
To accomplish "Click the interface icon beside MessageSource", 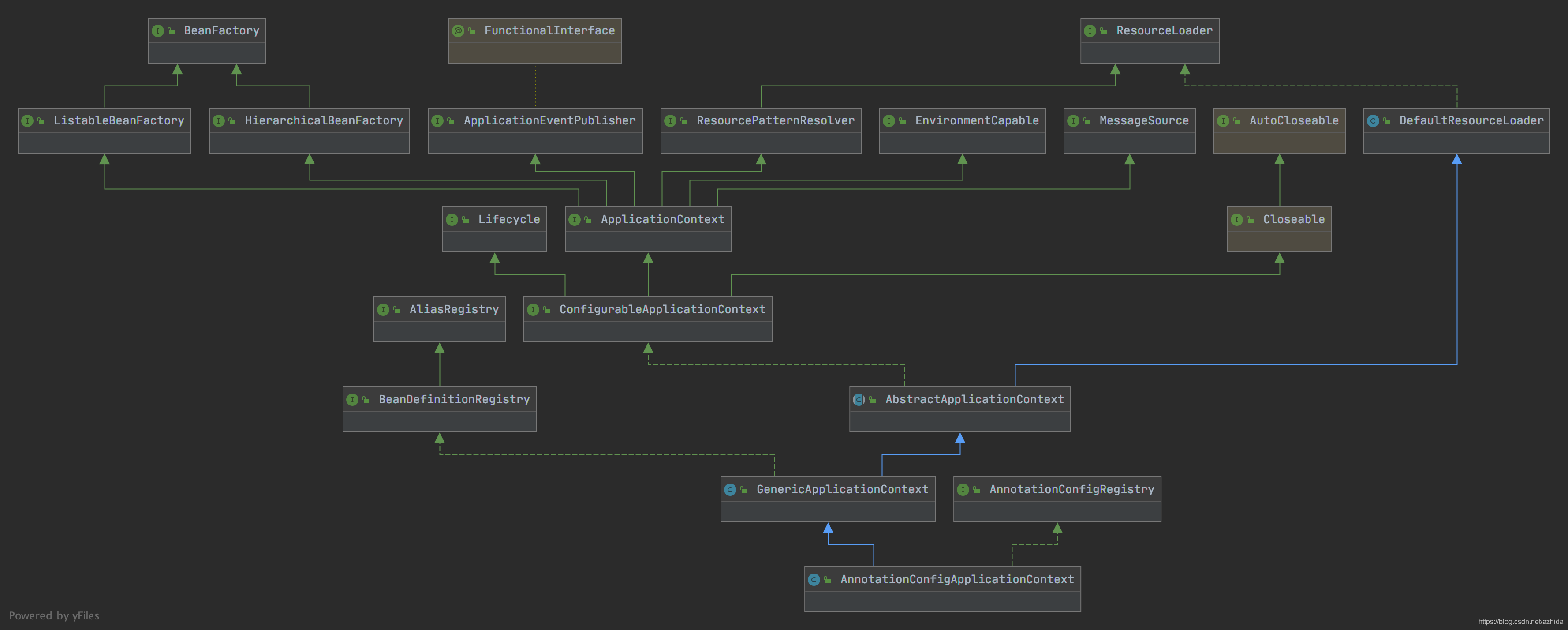I will (1073, 120).
